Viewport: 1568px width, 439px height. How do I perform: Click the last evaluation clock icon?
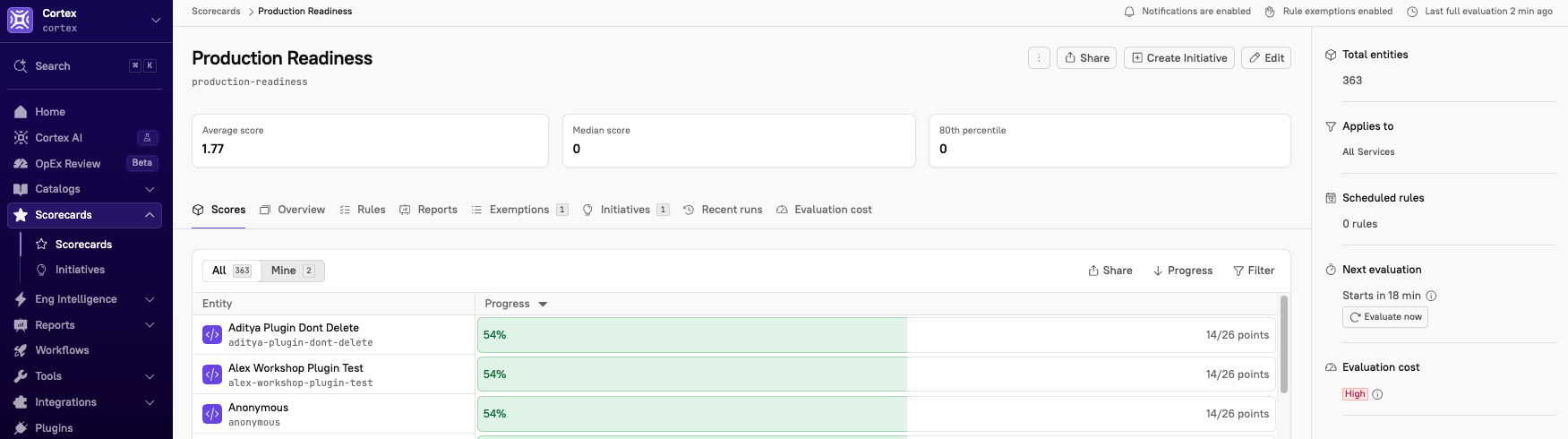pyautogui.click(x=1412, y=12)
